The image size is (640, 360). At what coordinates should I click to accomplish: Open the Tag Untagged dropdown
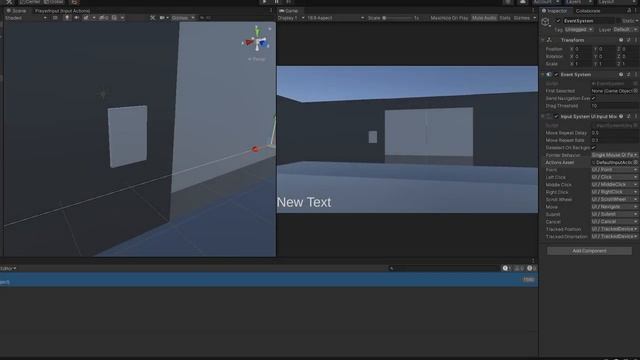pyautogui.click(x=579, y=30)
